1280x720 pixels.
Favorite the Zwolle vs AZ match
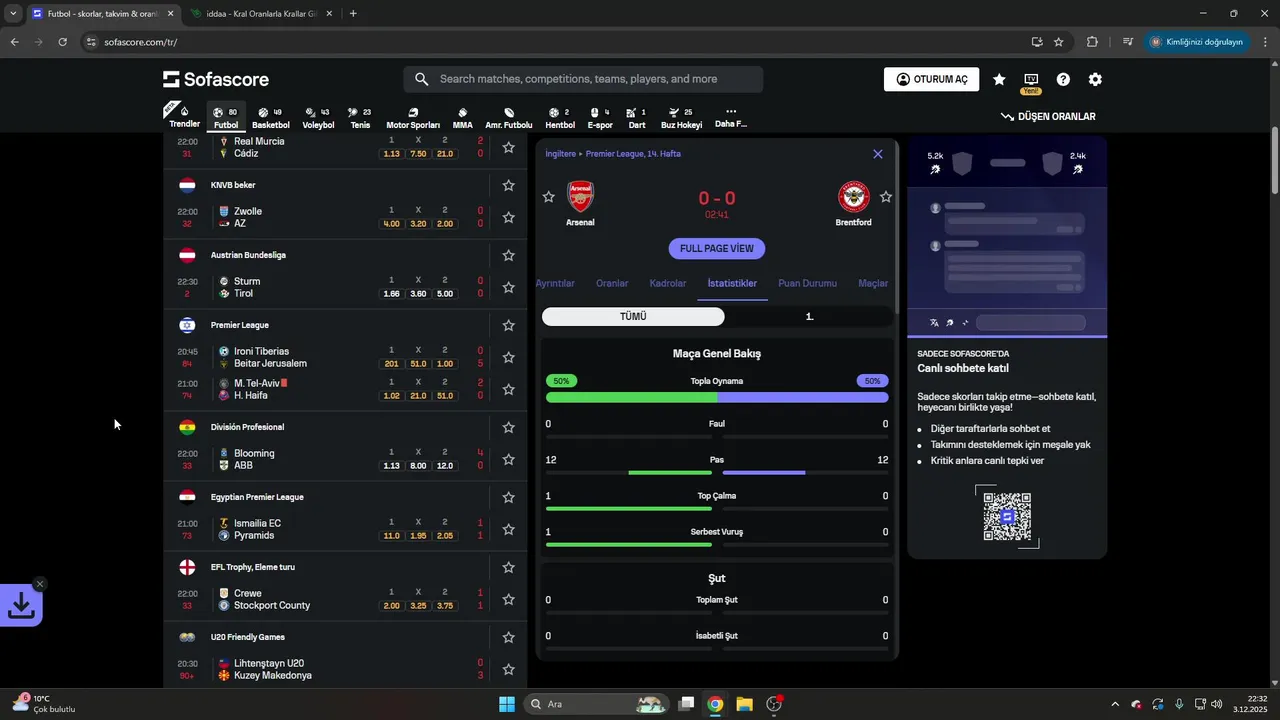508,217
